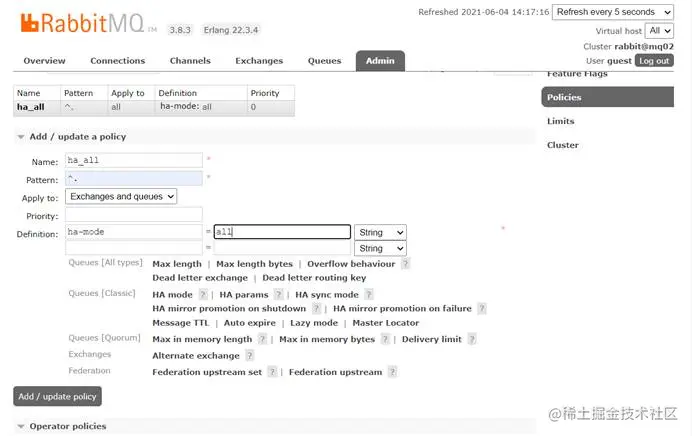Open Limits in the admin sidebar
The height and width of the screenshot is (436, 692).
(560, 121)
